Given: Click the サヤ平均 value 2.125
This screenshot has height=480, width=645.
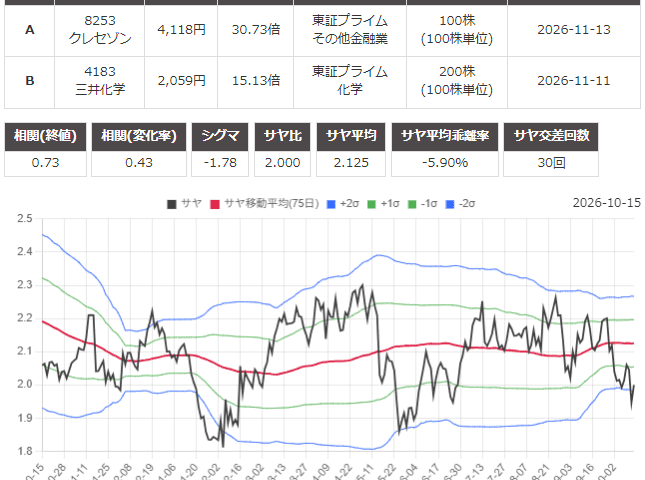Looking at the screenshot, I should (351, 163).
